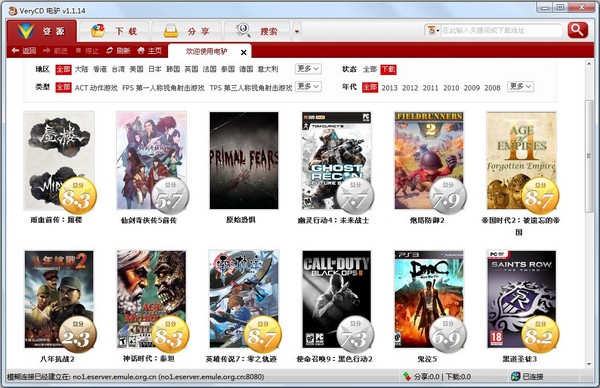Click the vertical scrollbar thumb

[589, 156]
